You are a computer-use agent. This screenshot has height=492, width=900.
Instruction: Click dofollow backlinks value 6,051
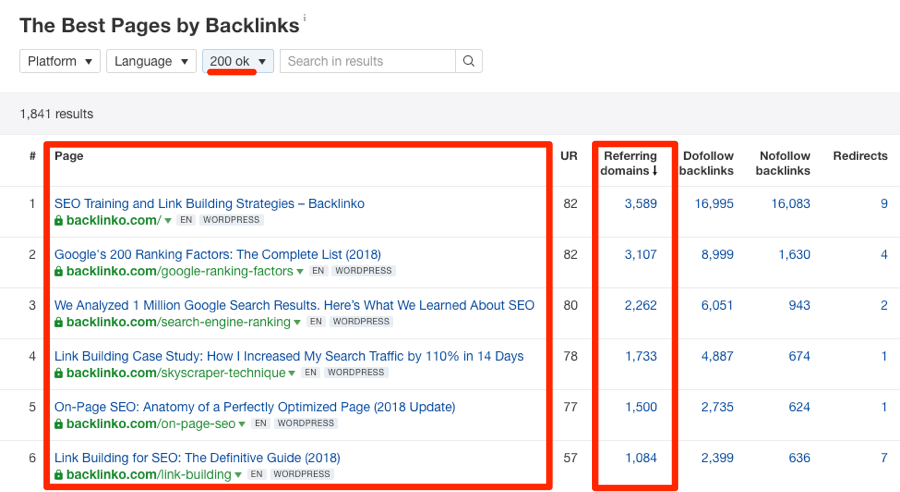tap(717, 305)
